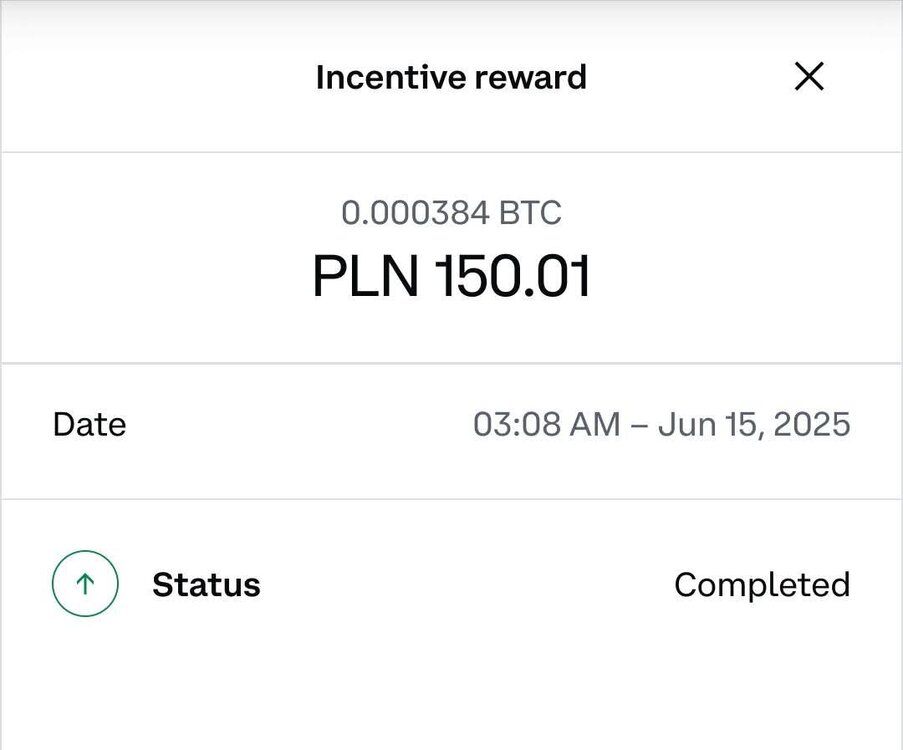The width and height of the screenshot is (903, 750).
Task: Click the PLN currency code
Action: point(366,276)
